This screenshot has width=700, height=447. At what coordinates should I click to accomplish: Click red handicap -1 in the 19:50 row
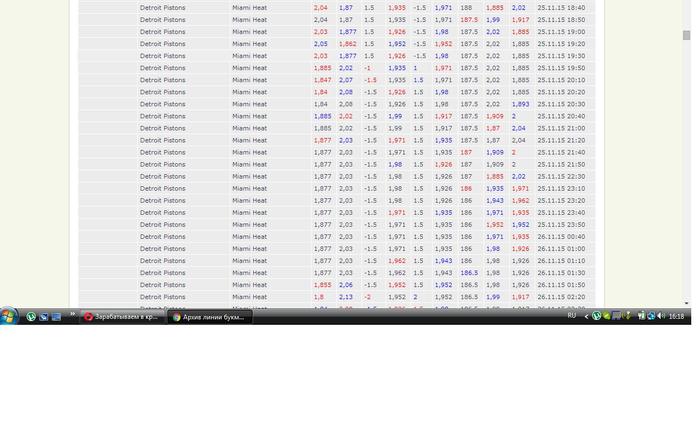click(x=367, y=68)
